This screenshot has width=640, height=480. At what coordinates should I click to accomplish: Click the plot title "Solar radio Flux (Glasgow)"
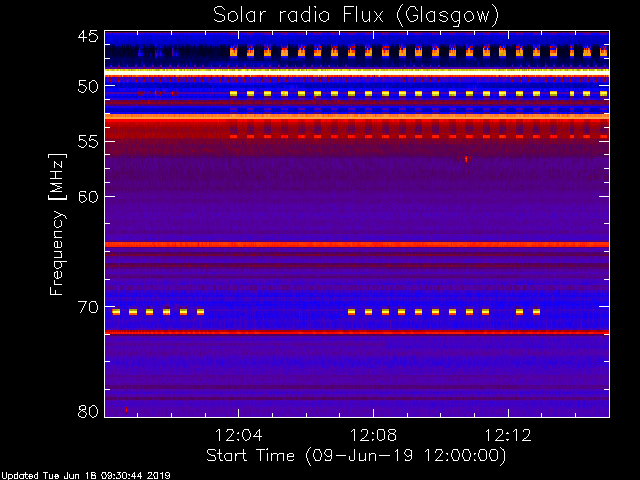356,16
